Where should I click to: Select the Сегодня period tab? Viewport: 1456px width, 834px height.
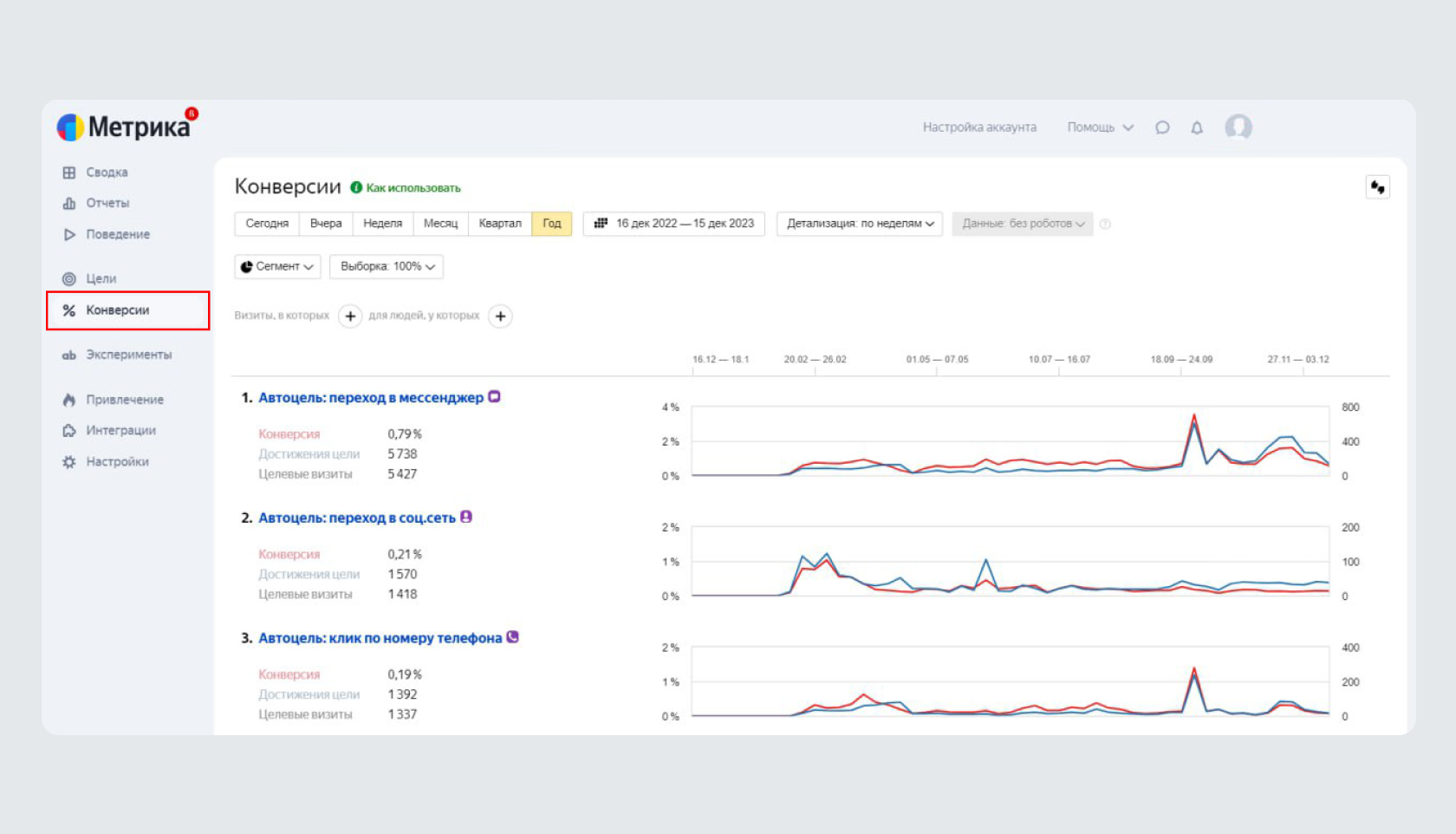click(x=267, y=224)
